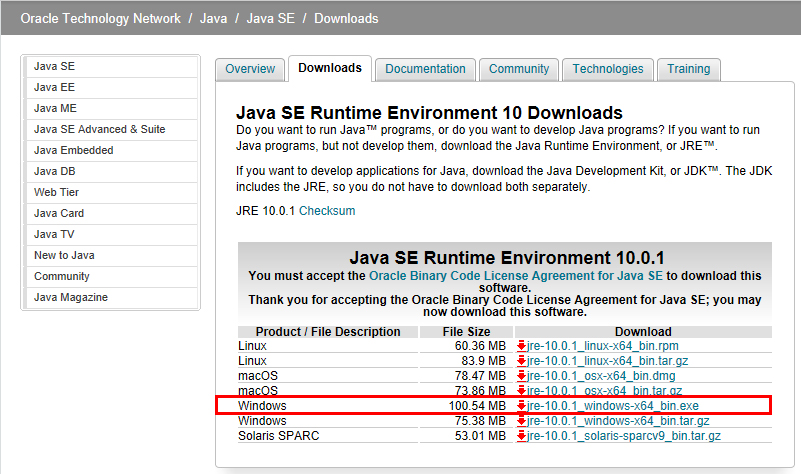Open Java Embedded in the sidebar

111,150
